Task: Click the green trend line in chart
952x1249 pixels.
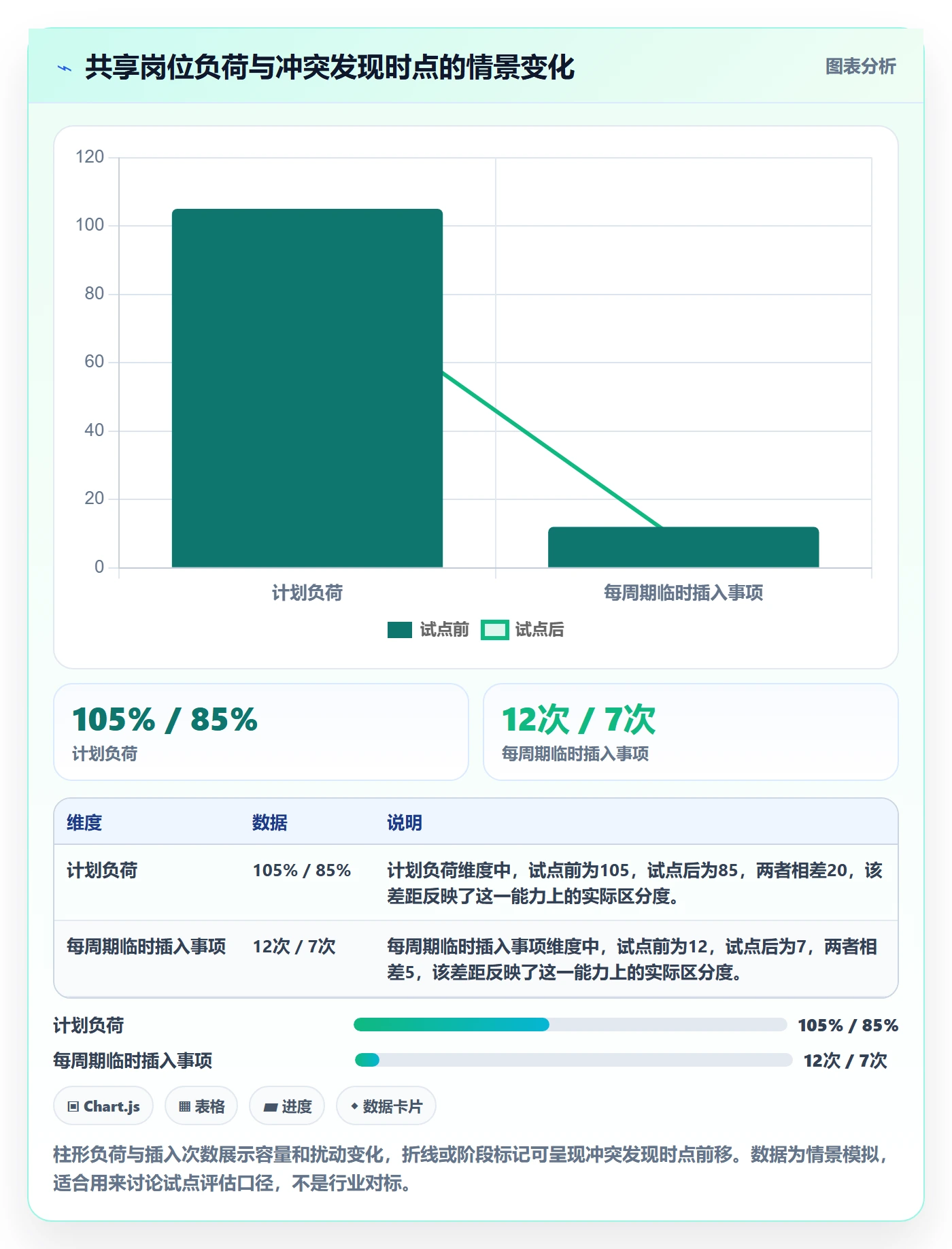Action: pos(551,450)
